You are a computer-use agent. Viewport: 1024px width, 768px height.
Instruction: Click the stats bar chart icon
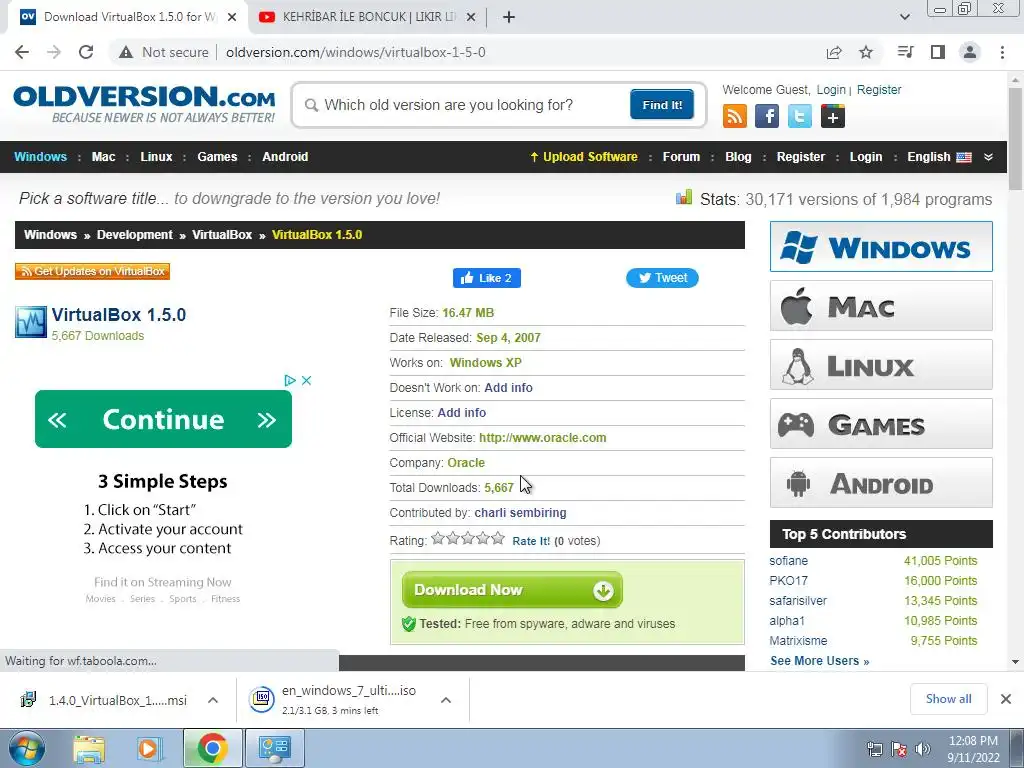click(x=684, y=197)
